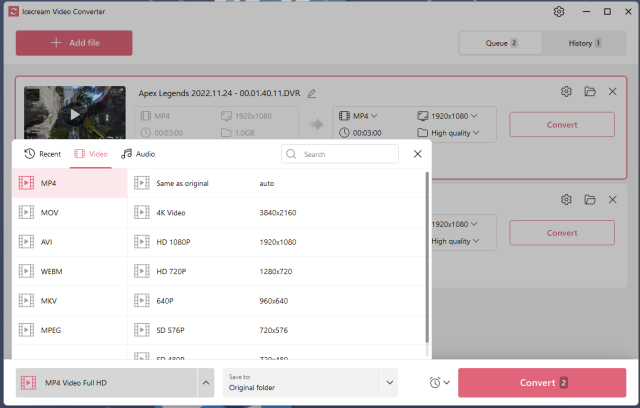Select the MKV format in list
The image size is (640, 408).
(50, 300)
